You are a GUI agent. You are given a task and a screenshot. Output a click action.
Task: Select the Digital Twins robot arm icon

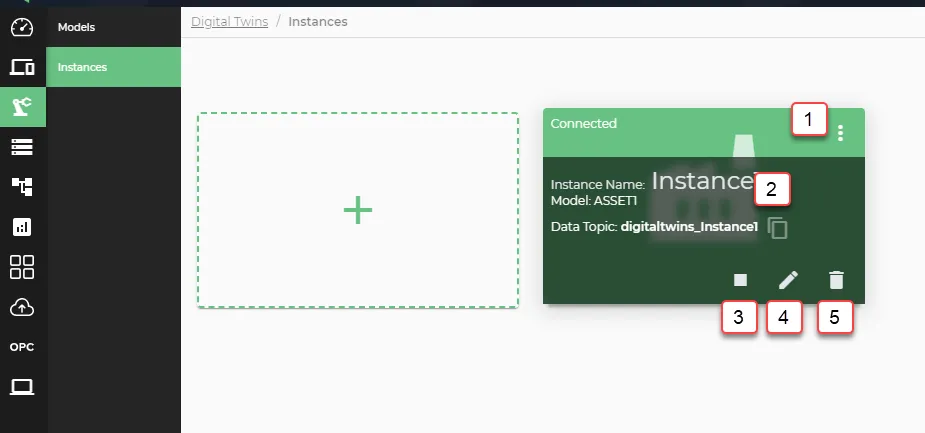click(x=22, y=107)
